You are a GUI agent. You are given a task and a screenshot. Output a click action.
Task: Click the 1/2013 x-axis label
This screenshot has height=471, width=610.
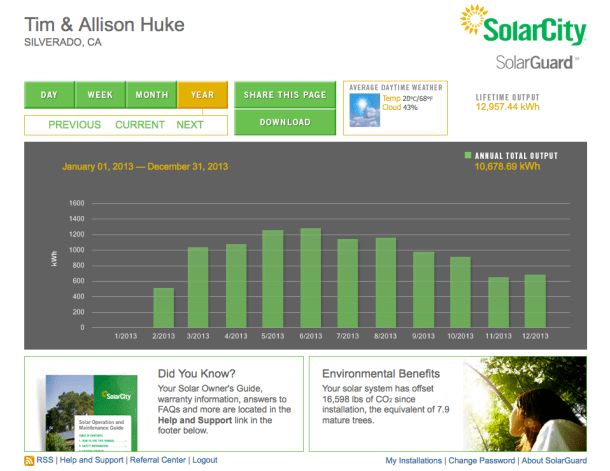coord(126,336)
